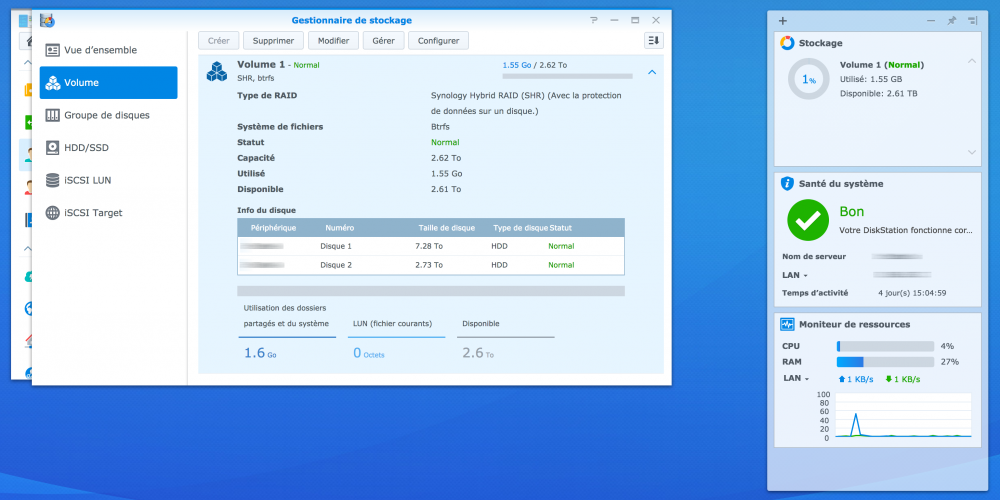
Task: Select Utilisation des dossiers partagés et du système tab
Action: (287, 316)
